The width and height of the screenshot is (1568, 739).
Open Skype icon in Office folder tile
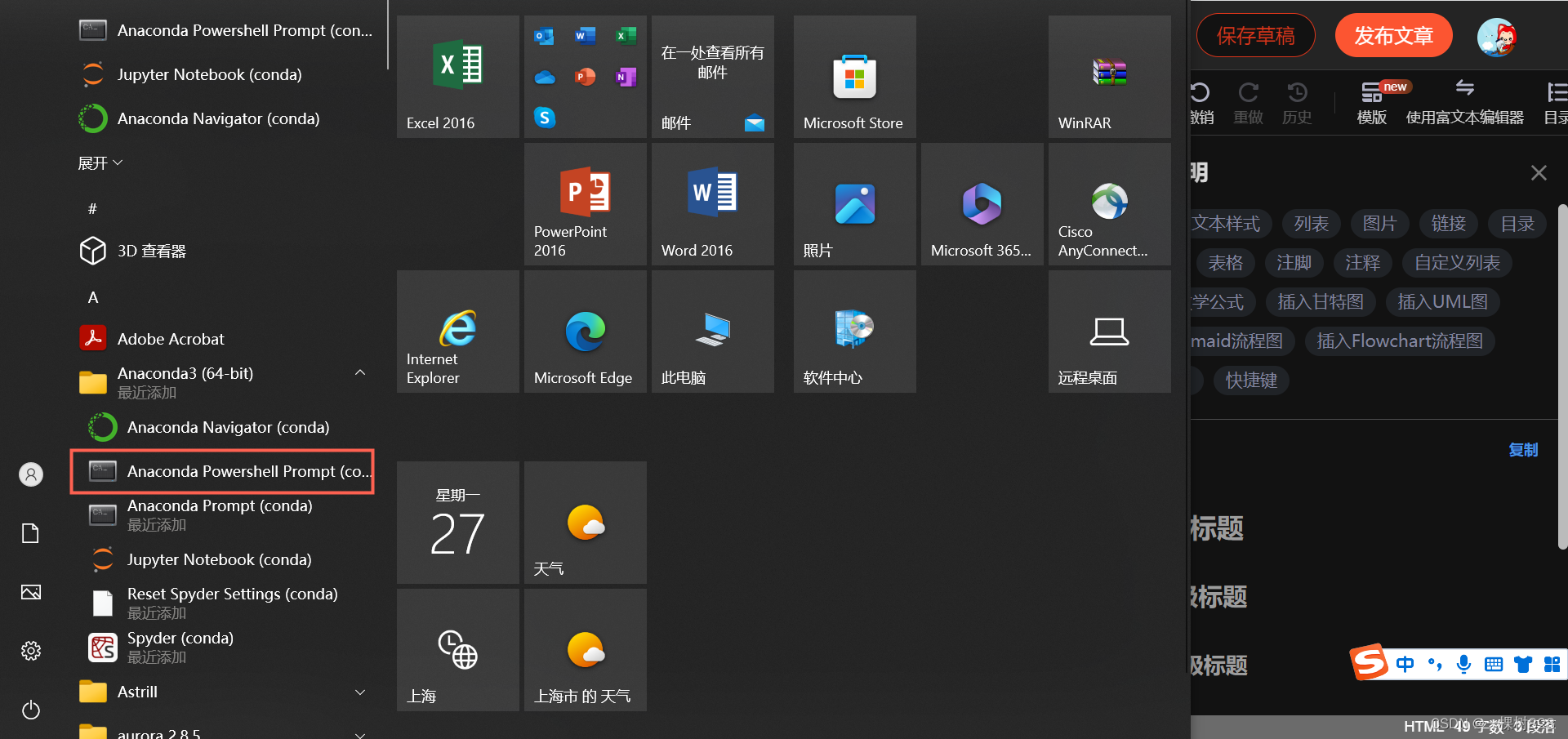(x=545, y=118)
